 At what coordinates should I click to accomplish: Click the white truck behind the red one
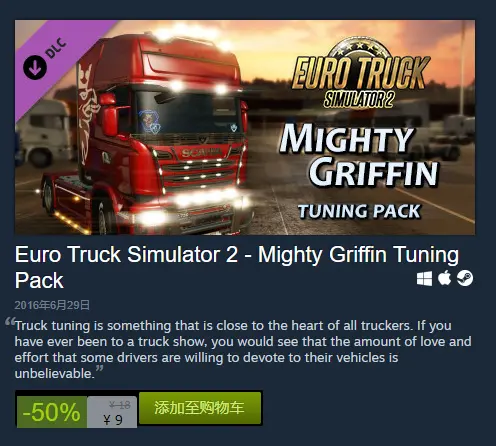click(45, 133)
